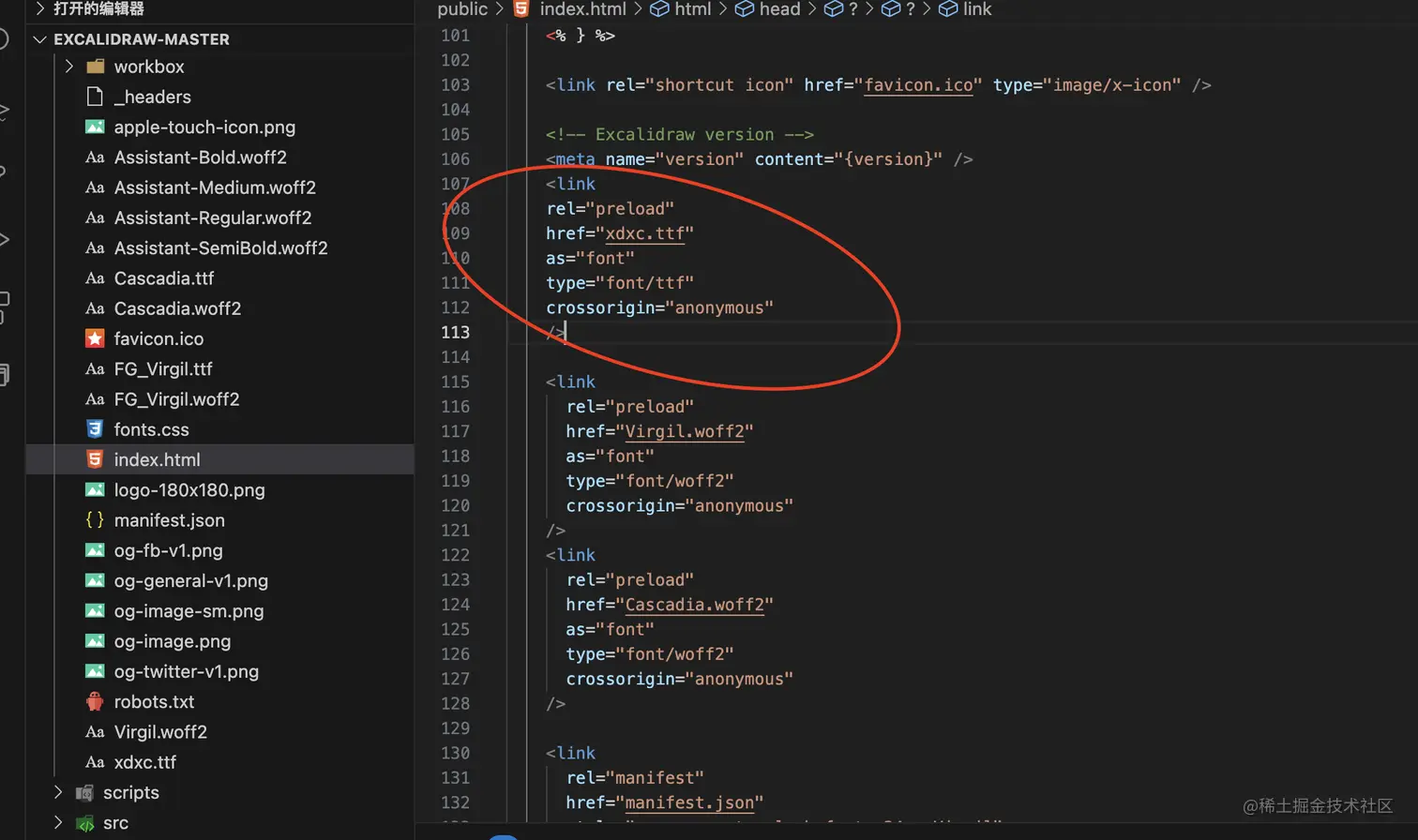Click the favicon.ico star icon
The width and height of the screenshot is (1418, 840).
95,338
